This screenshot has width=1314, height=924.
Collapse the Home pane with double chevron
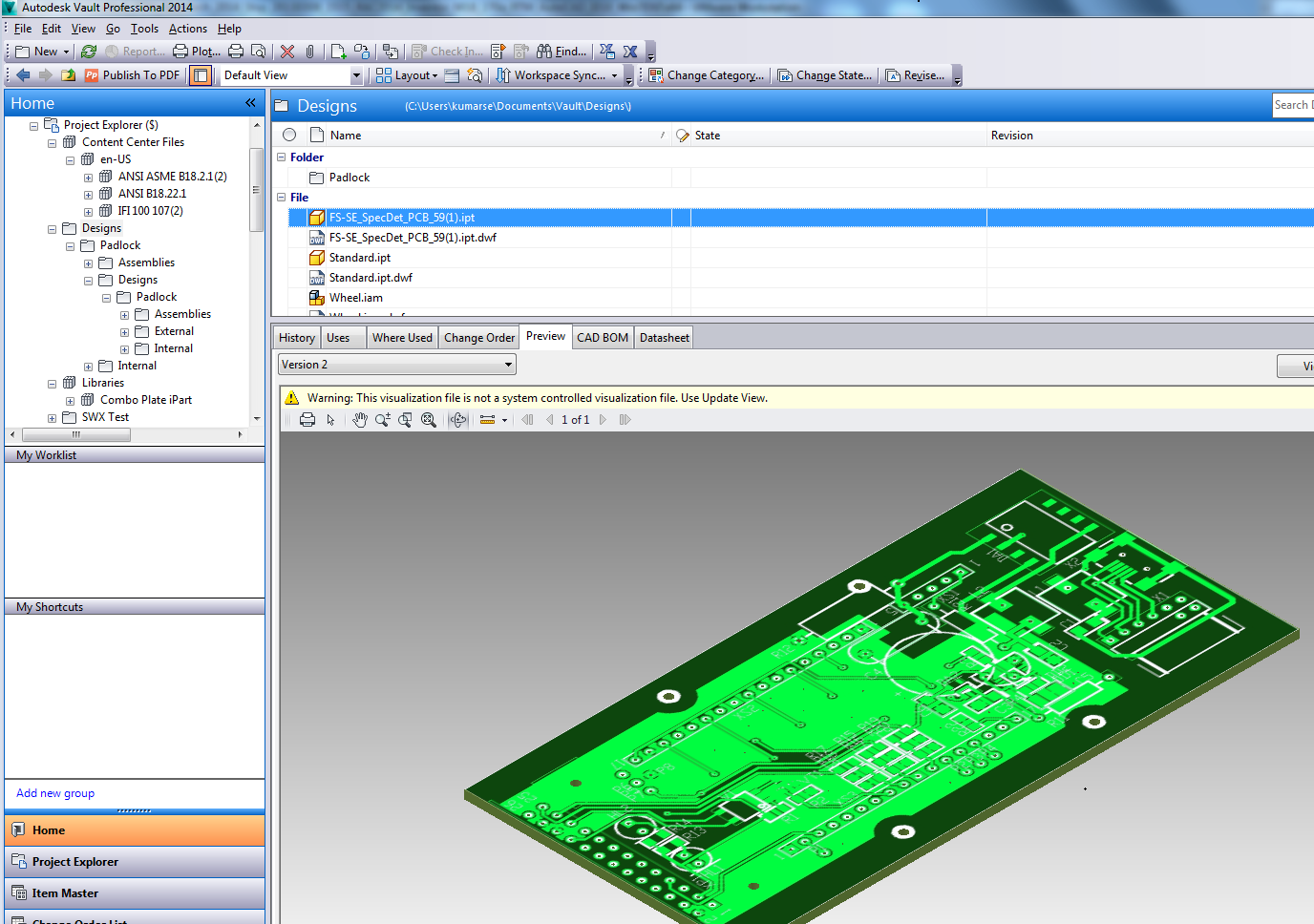coord(250,102)
